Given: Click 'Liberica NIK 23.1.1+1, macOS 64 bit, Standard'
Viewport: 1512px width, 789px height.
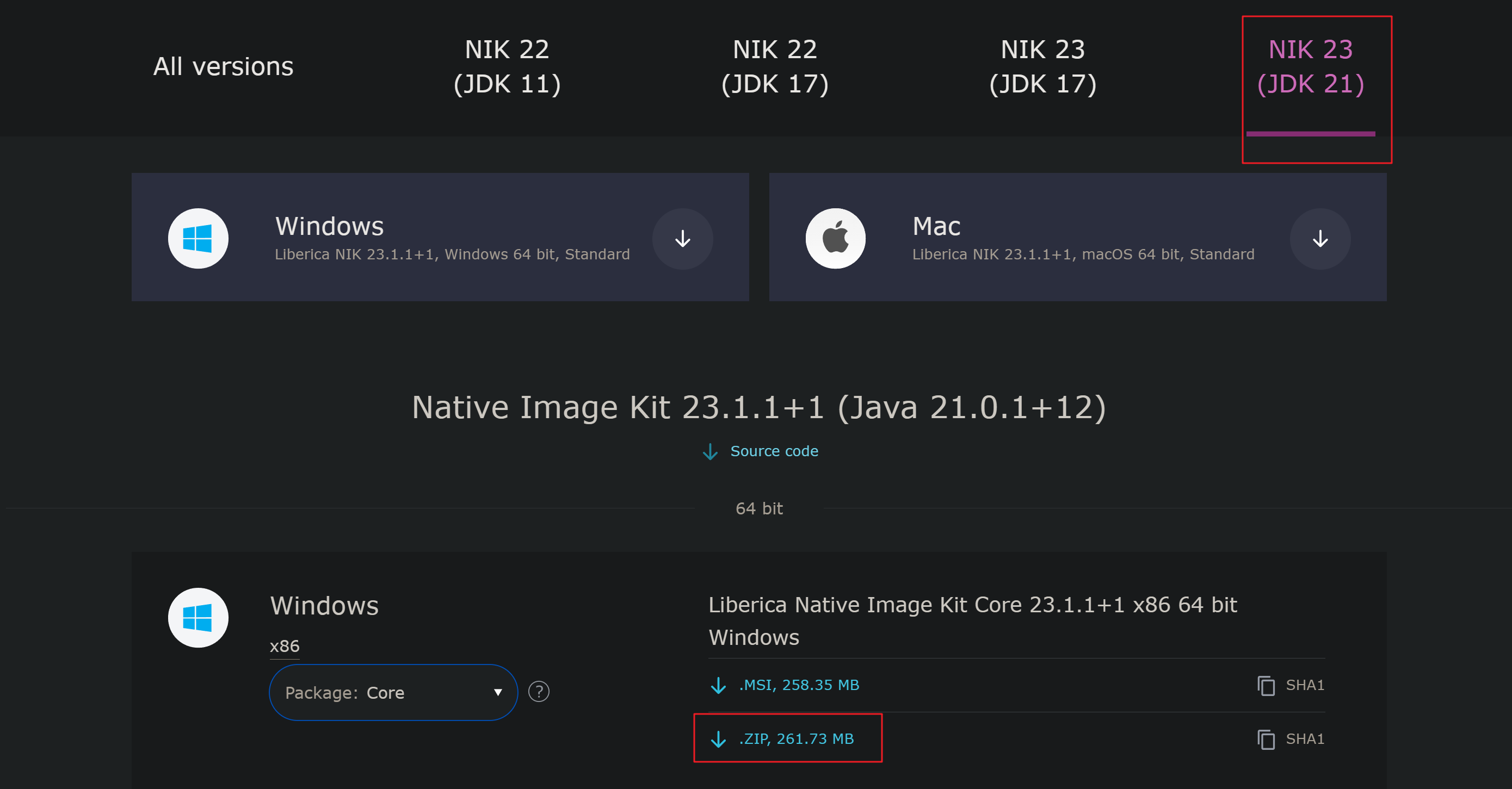Looking at the screenshot, I should [x=1083, y=254].
